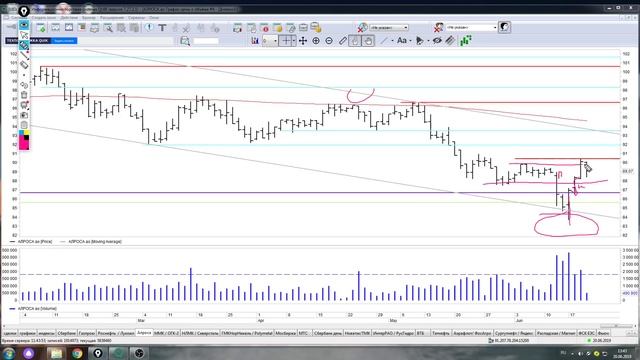
Task: Click the client avatar with red cross icon
Action: 439,27
